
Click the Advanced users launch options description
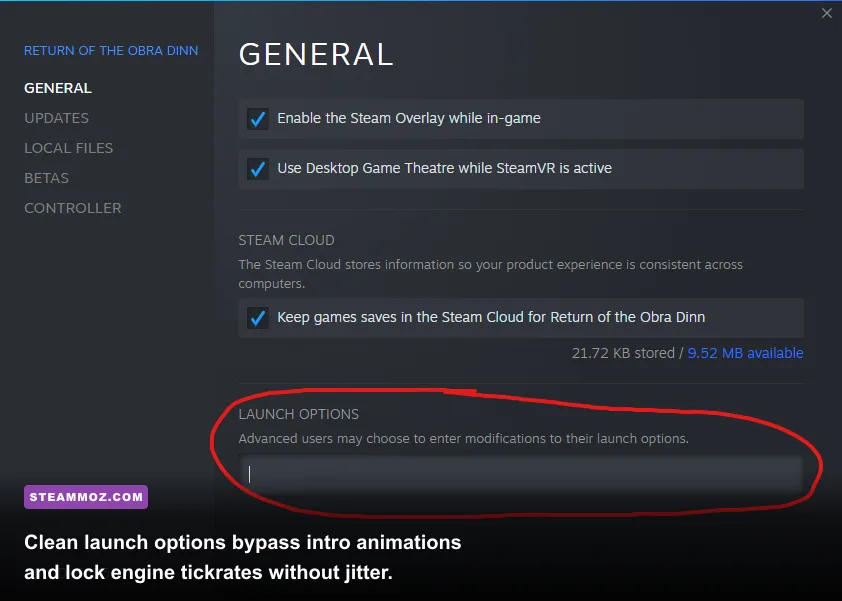463,438
